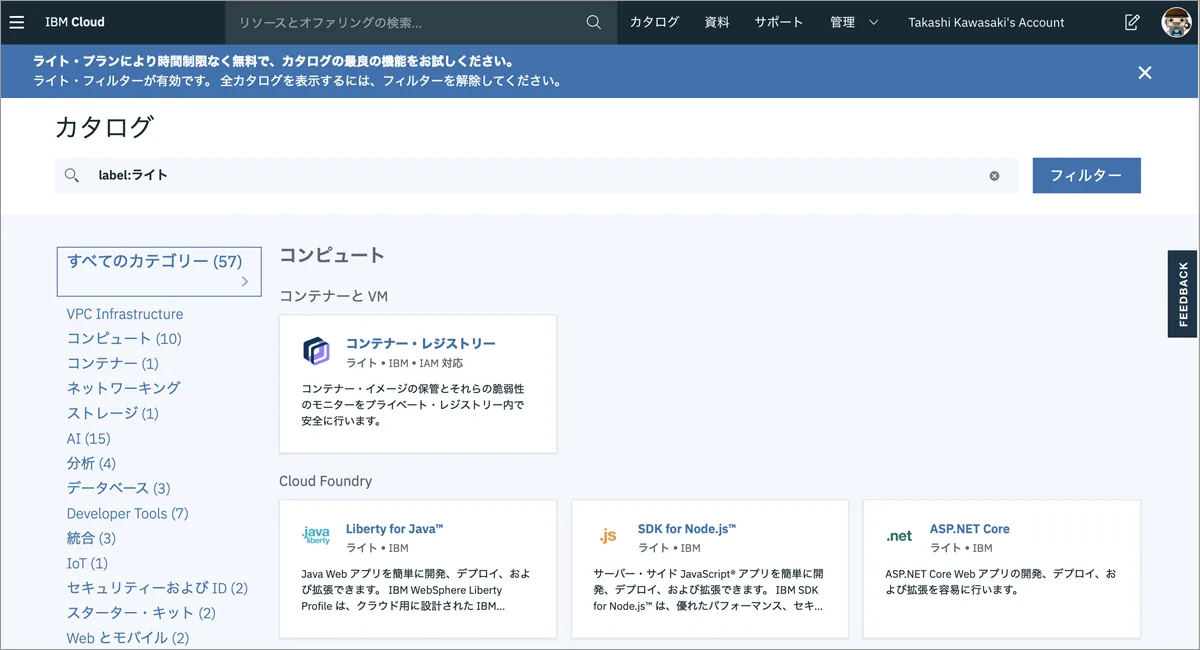Open the カタログ menu item

[654, 22]
